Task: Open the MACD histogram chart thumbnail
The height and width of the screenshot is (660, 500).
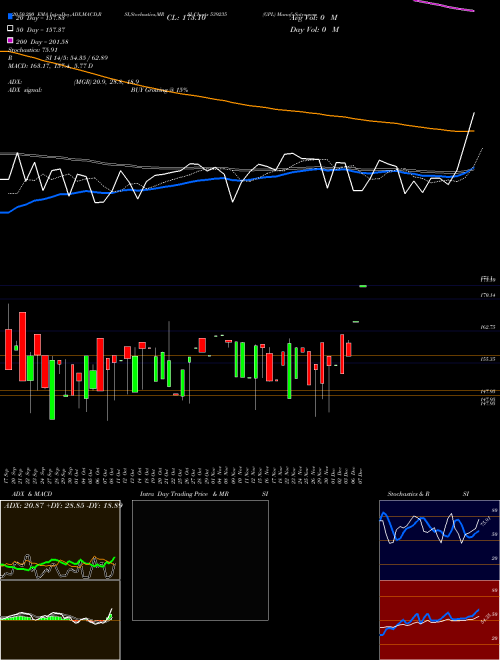Action: (60, 620)
